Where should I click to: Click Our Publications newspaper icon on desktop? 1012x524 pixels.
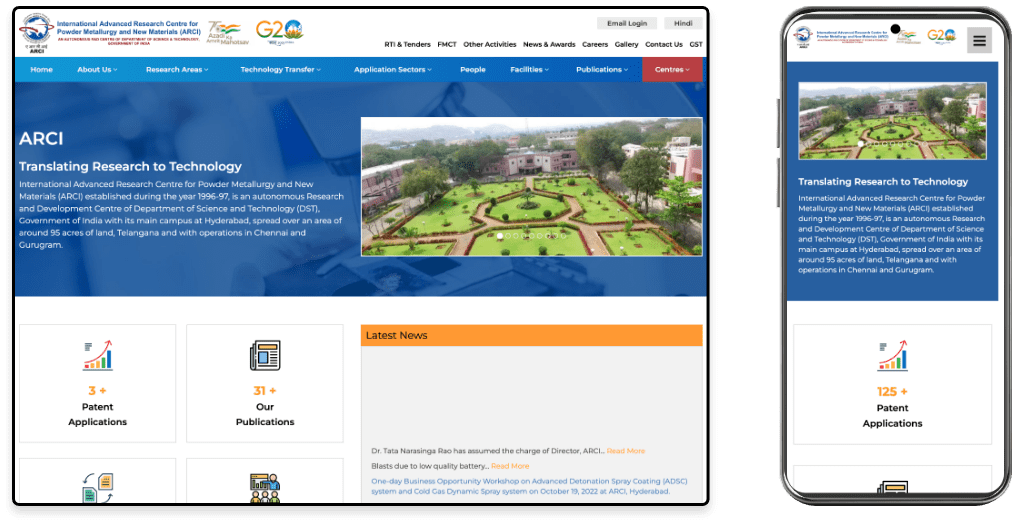[265, 356]
